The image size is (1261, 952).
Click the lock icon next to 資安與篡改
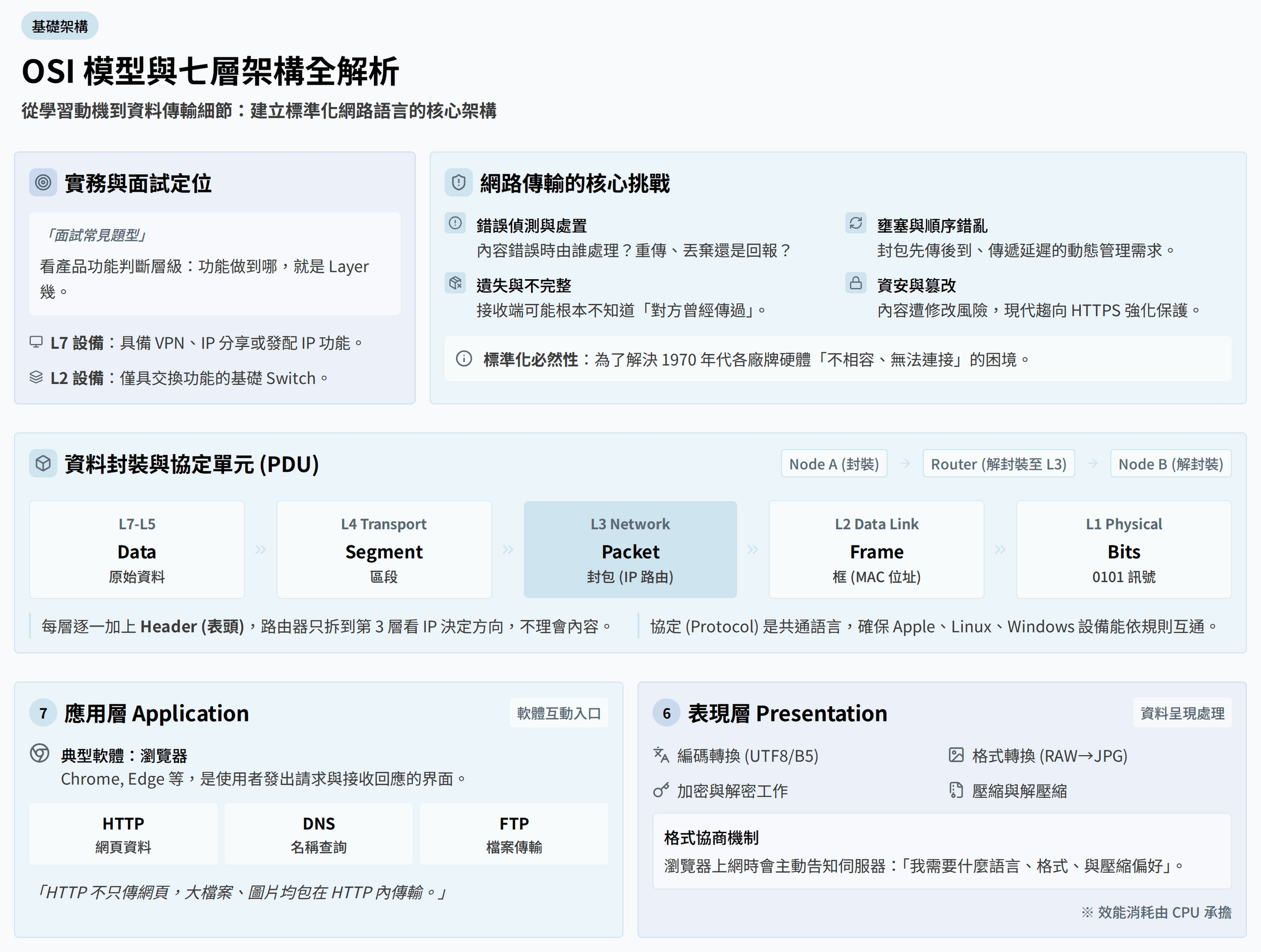(x=856, y=283)
